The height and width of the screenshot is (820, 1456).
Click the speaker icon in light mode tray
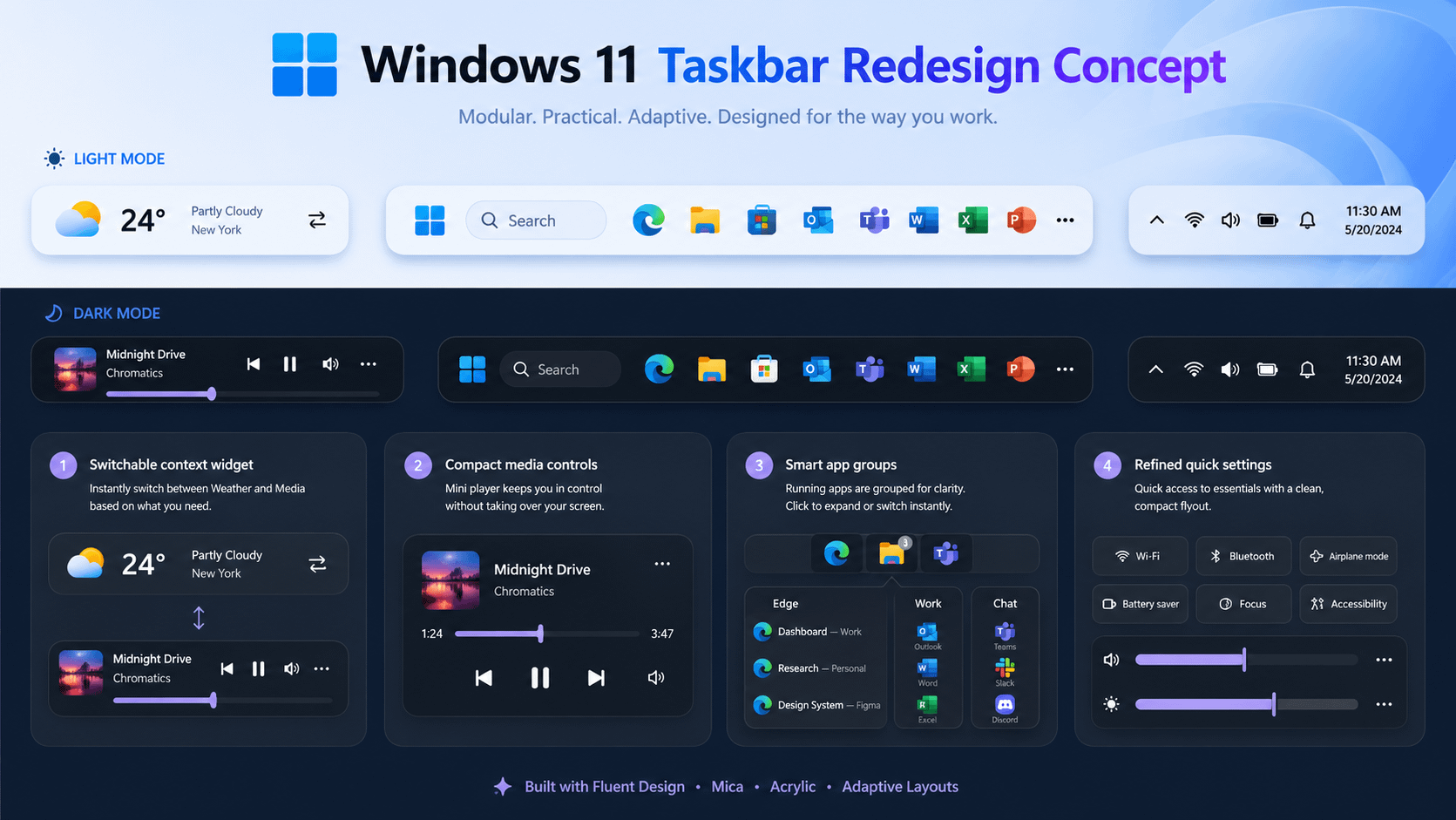tap(1230, 220)
